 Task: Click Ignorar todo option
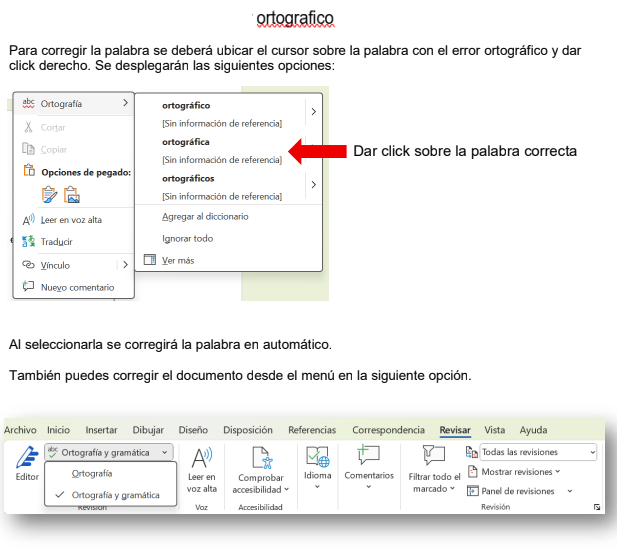pyautogui.click(x=187, y=238)
